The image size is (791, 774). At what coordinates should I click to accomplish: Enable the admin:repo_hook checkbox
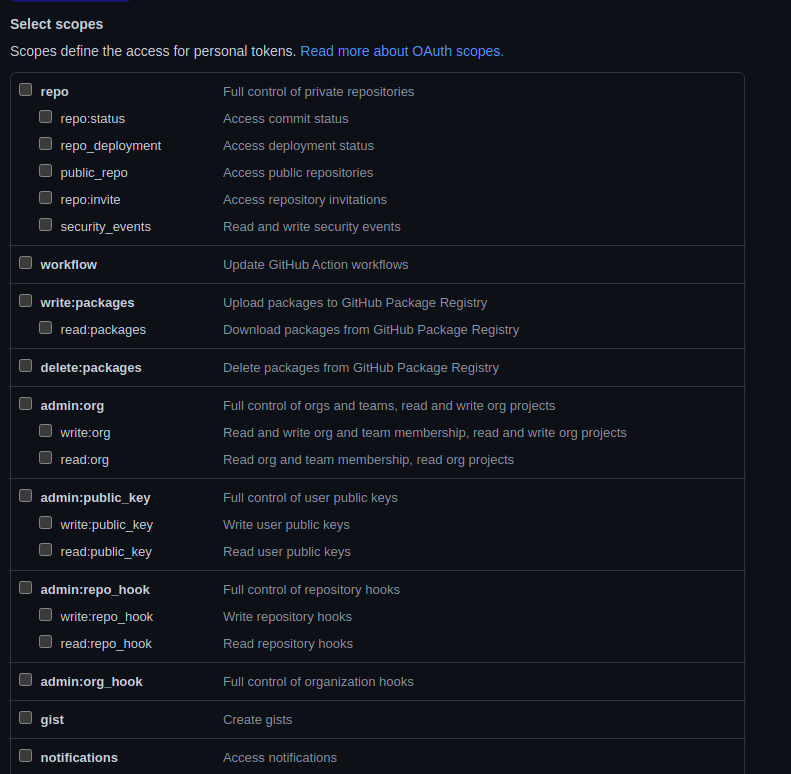[x=26, y=588]
